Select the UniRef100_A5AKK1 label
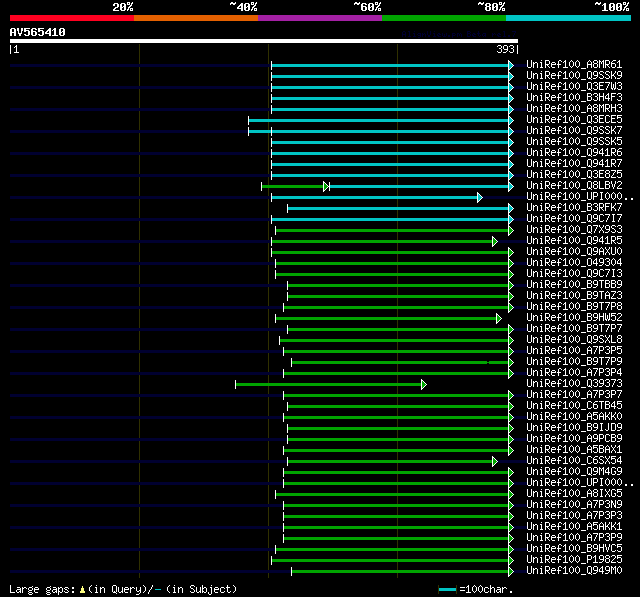Screen dimensions: 640x597 574,527
